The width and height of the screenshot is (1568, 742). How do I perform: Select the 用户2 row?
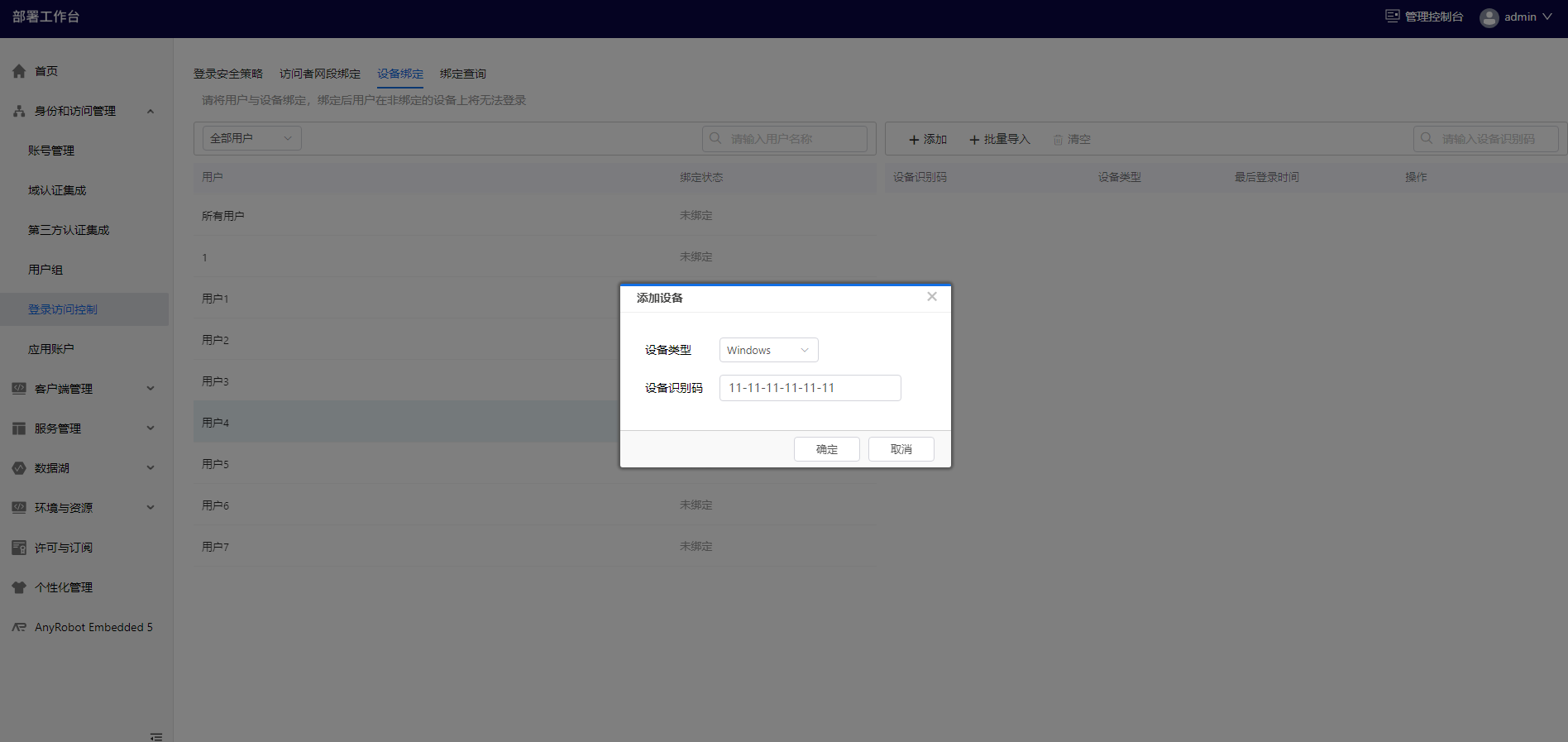click(x=534, y=339)
